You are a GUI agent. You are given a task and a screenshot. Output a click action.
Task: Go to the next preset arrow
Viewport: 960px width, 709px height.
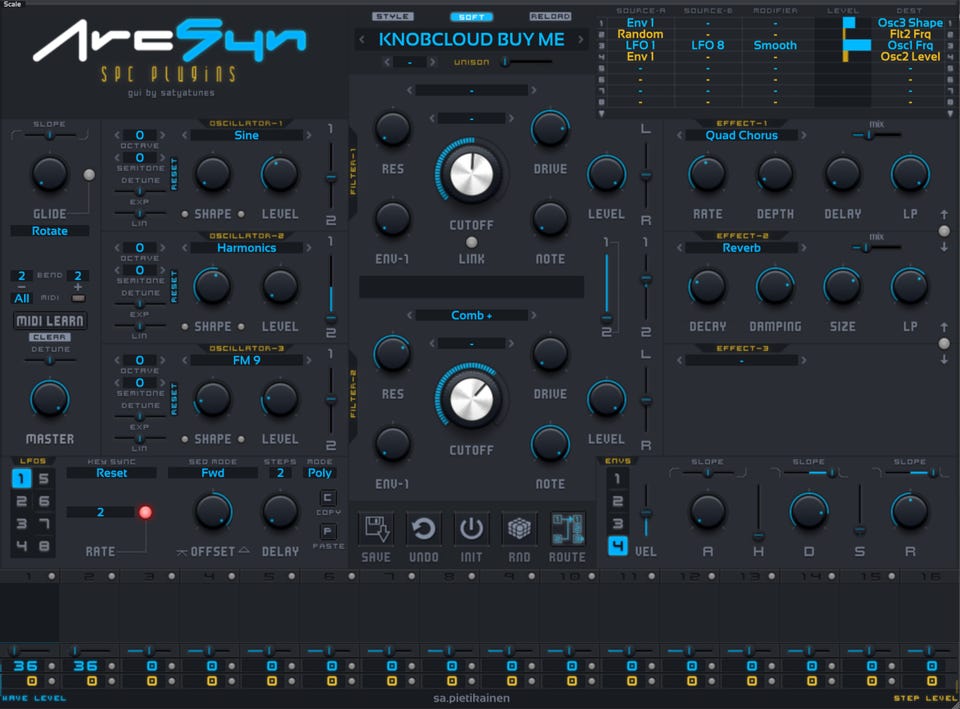point(580,40)
